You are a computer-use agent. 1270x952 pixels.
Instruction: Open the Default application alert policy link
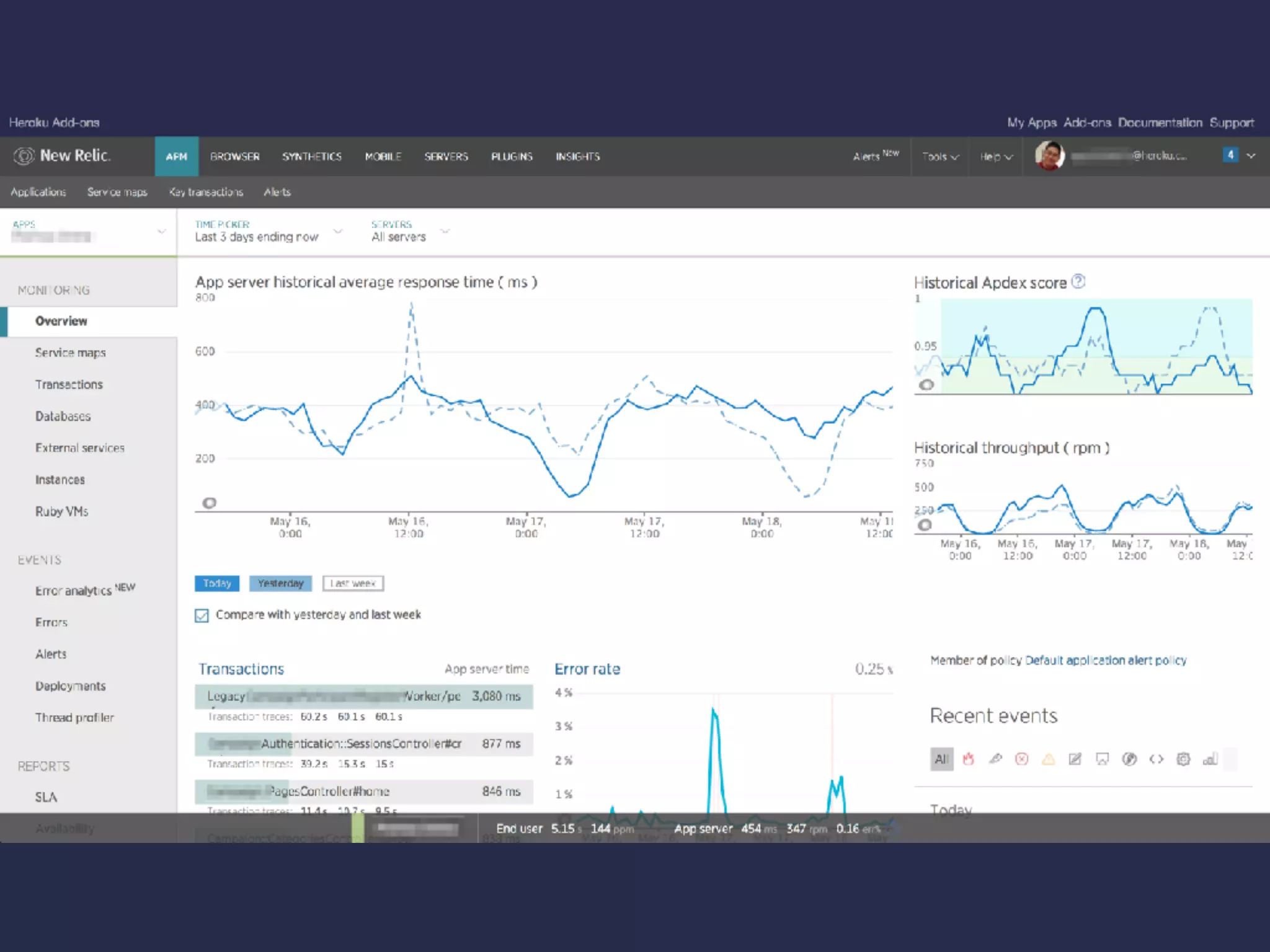[x=1105, y=660]
